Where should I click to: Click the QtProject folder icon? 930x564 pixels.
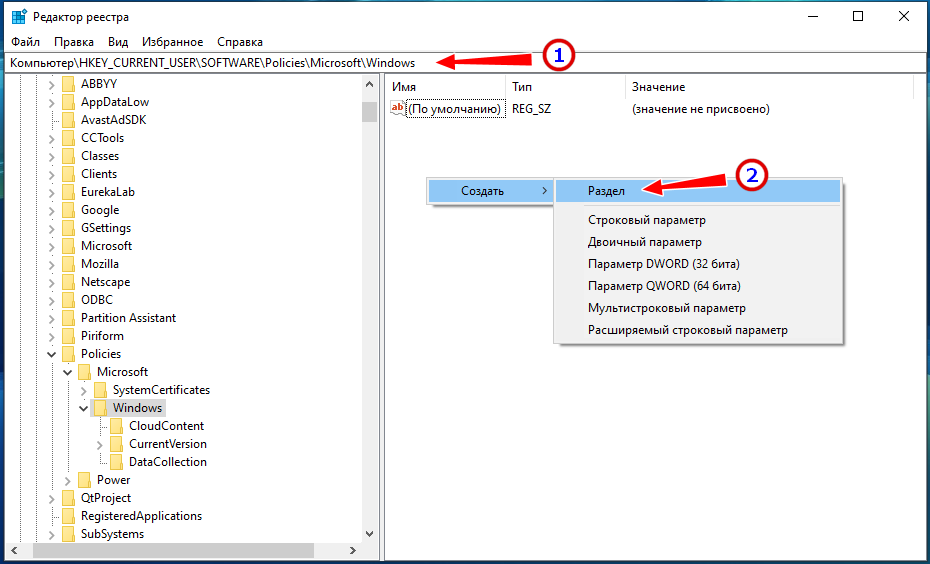tap(68, 498)
